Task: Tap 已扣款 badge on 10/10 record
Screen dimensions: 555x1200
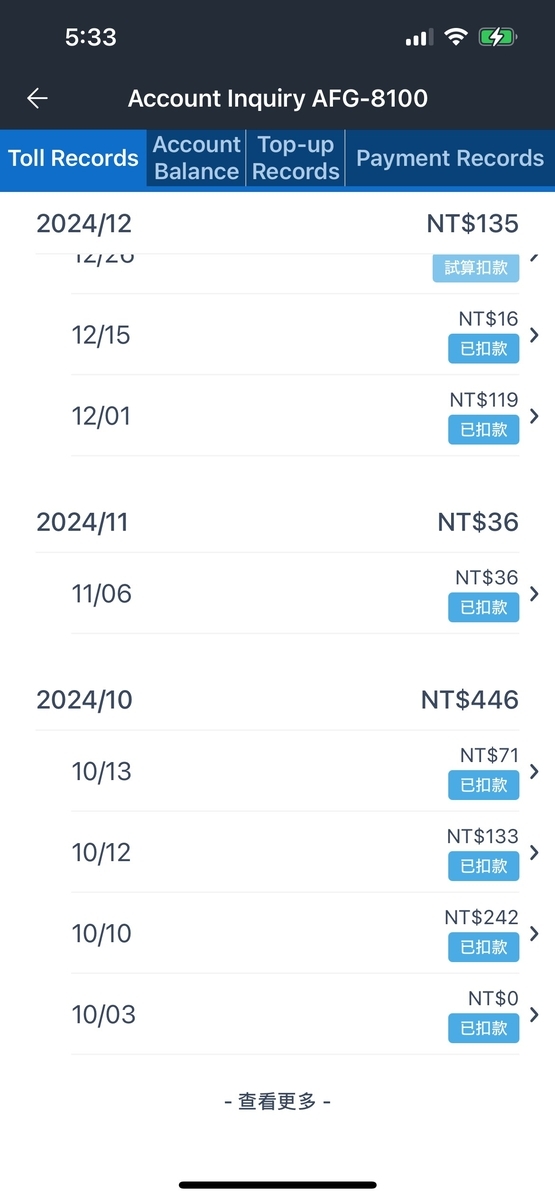Action: [x=484, y=947]
